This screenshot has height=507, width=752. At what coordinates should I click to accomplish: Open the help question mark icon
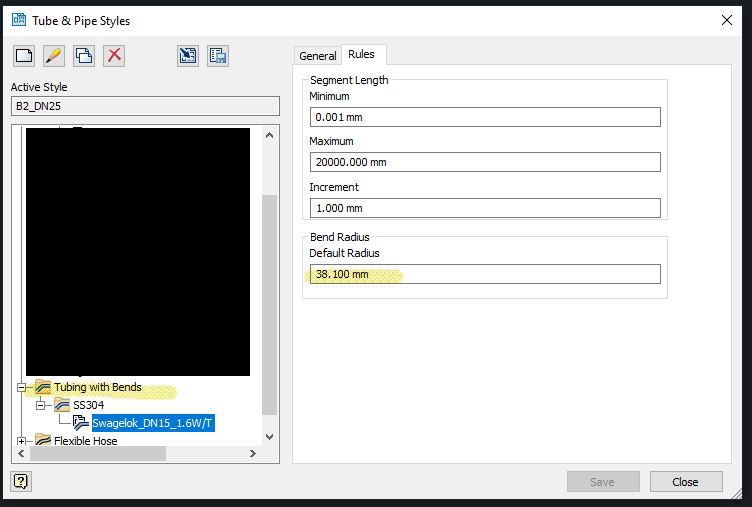[x=21, y=481]
